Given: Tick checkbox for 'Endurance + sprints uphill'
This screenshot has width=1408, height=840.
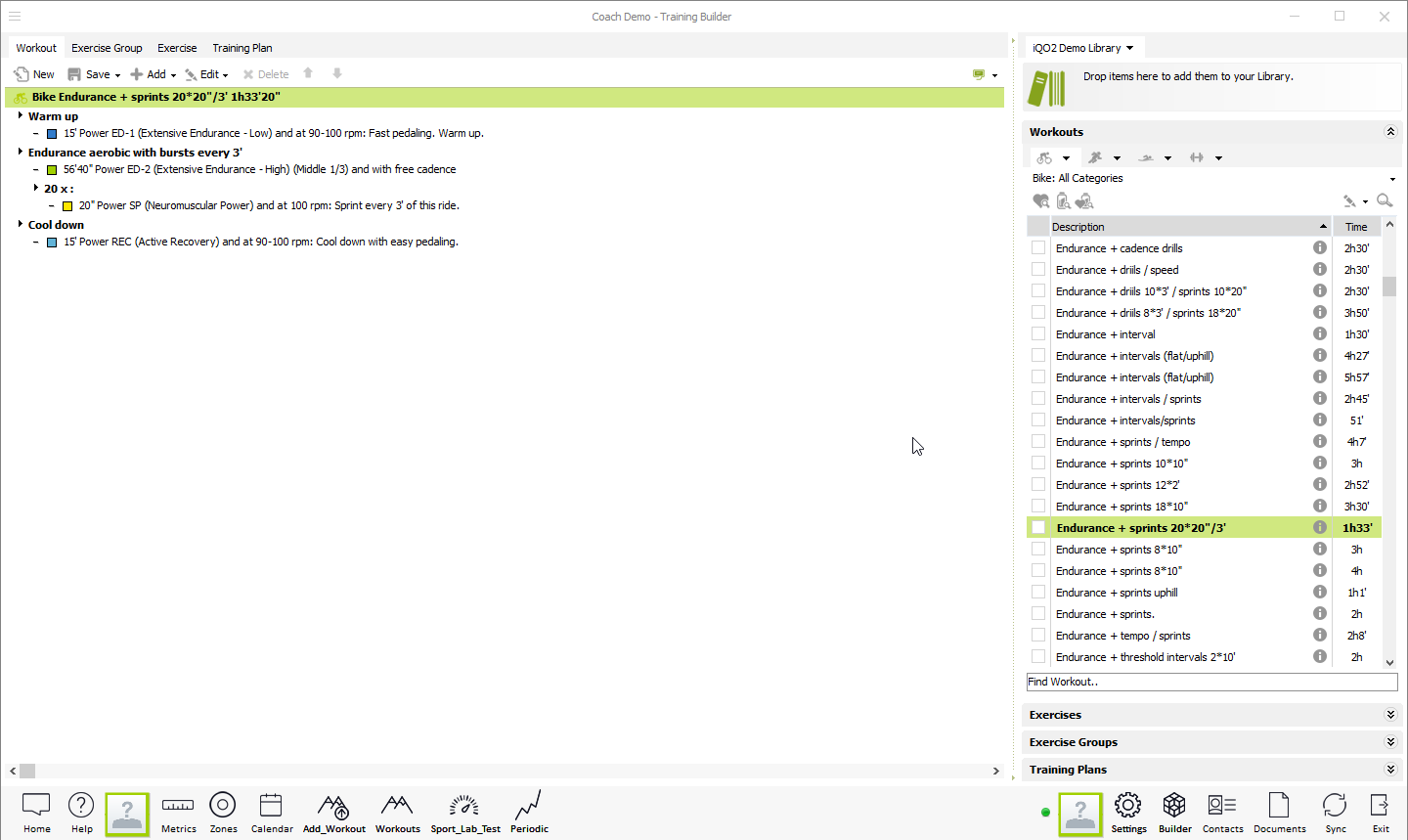Looking at the screenshot, I should coord(1038,593).
